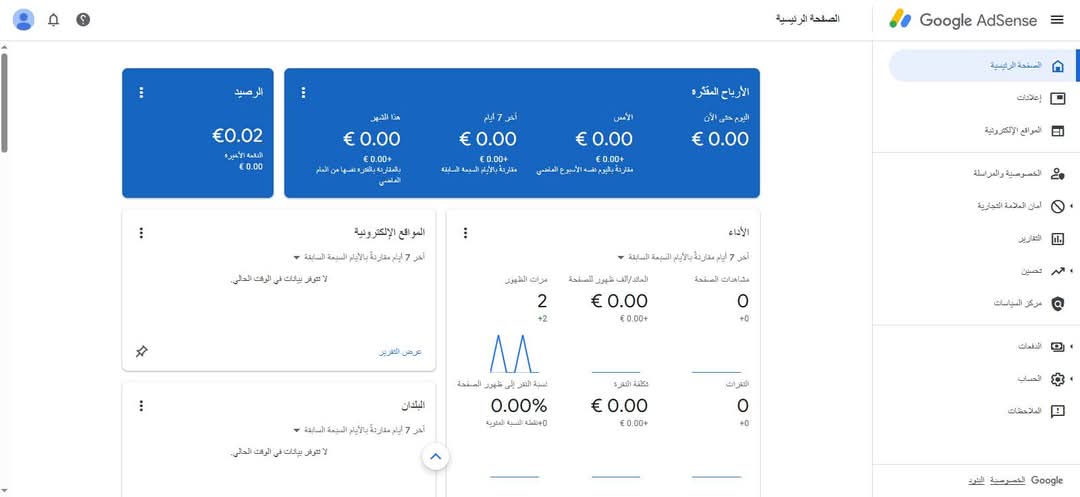Select إعلانات (Ads) in the sidebar
Screen dimensions: 1080x497
click(1030, 98)
